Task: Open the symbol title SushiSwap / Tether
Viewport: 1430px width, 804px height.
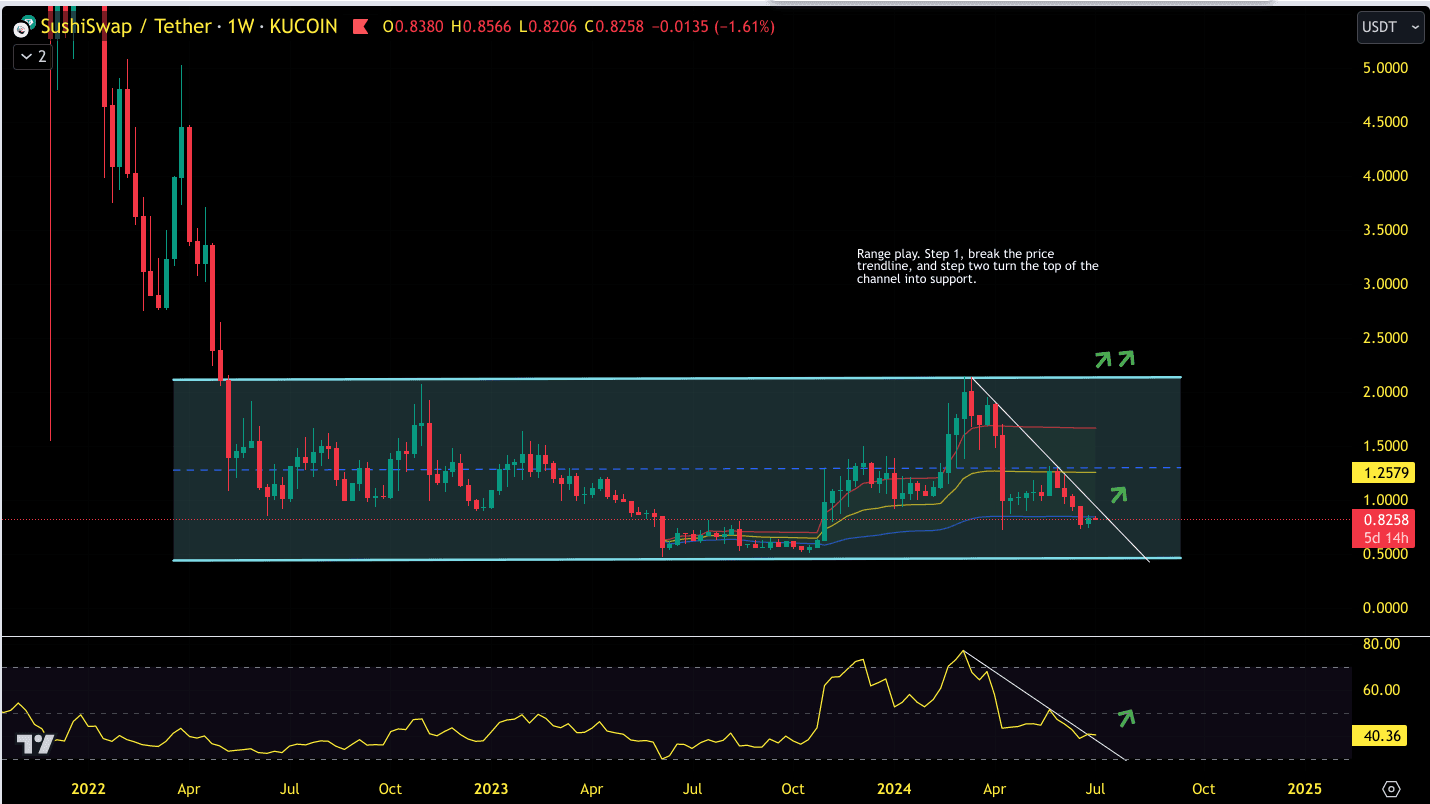Action: pos(125,27)
